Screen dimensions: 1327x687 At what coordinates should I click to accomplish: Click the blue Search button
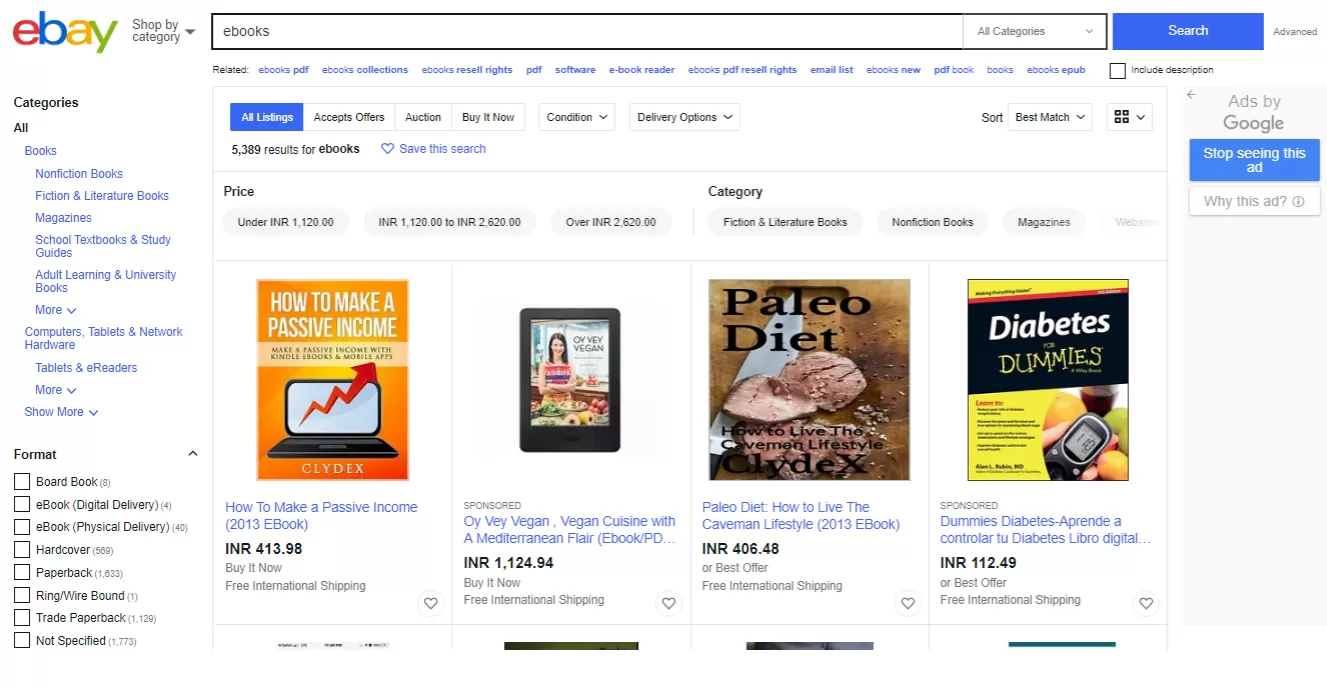coord(1187,31)
